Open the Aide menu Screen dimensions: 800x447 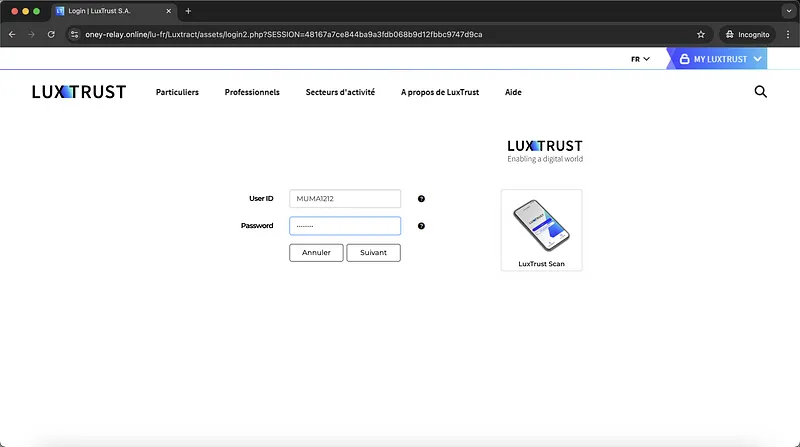pos(513,92)
